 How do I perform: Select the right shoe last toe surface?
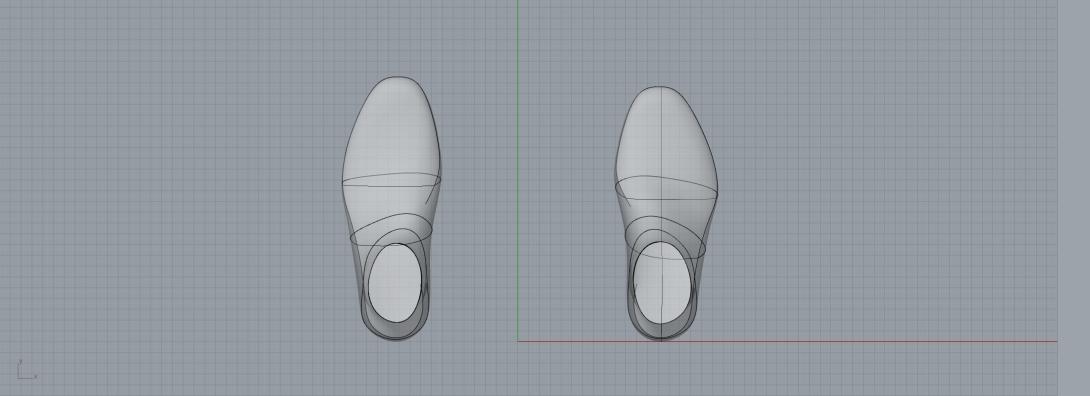(664, 135)
